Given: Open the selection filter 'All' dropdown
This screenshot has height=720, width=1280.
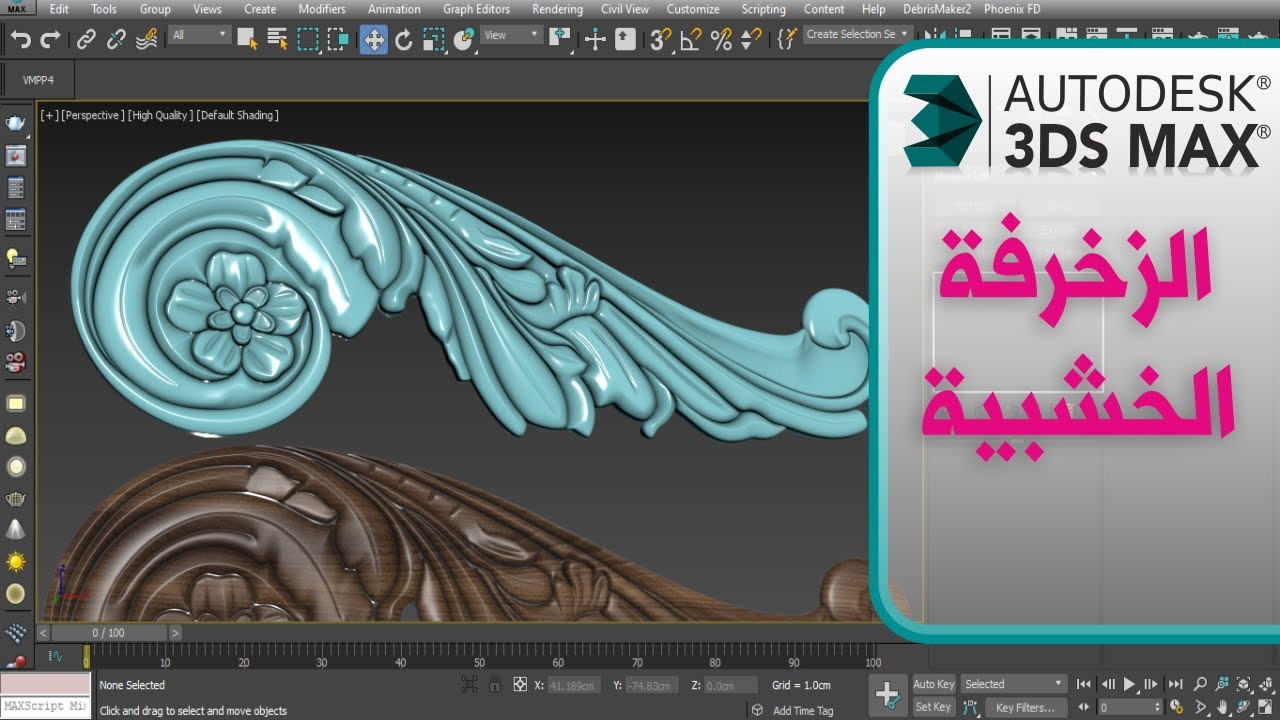Looking at the screenshot, I should [200, 35].
